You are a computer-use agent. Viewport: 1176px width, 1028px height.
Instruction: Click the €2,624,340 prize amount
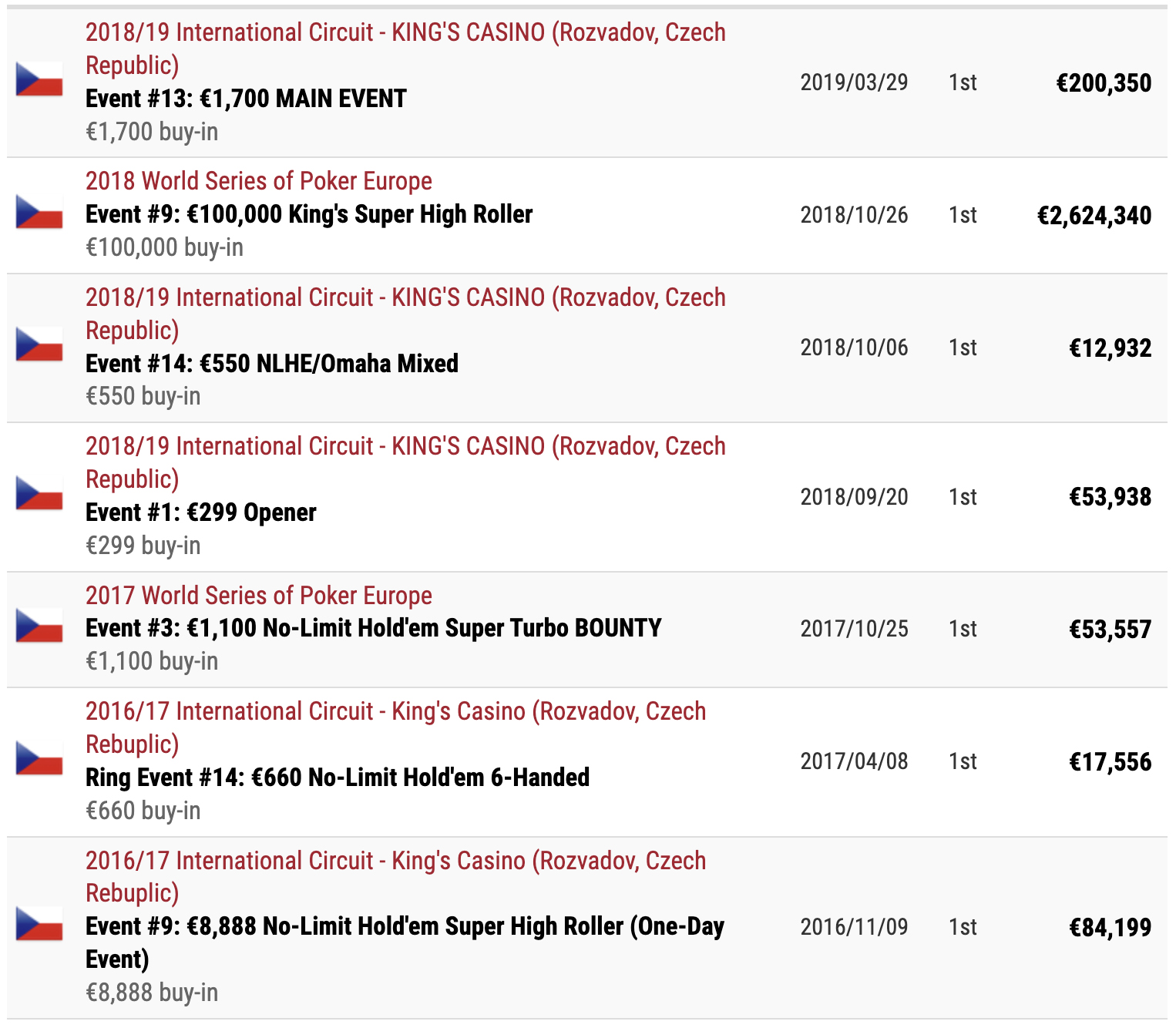1094,216
